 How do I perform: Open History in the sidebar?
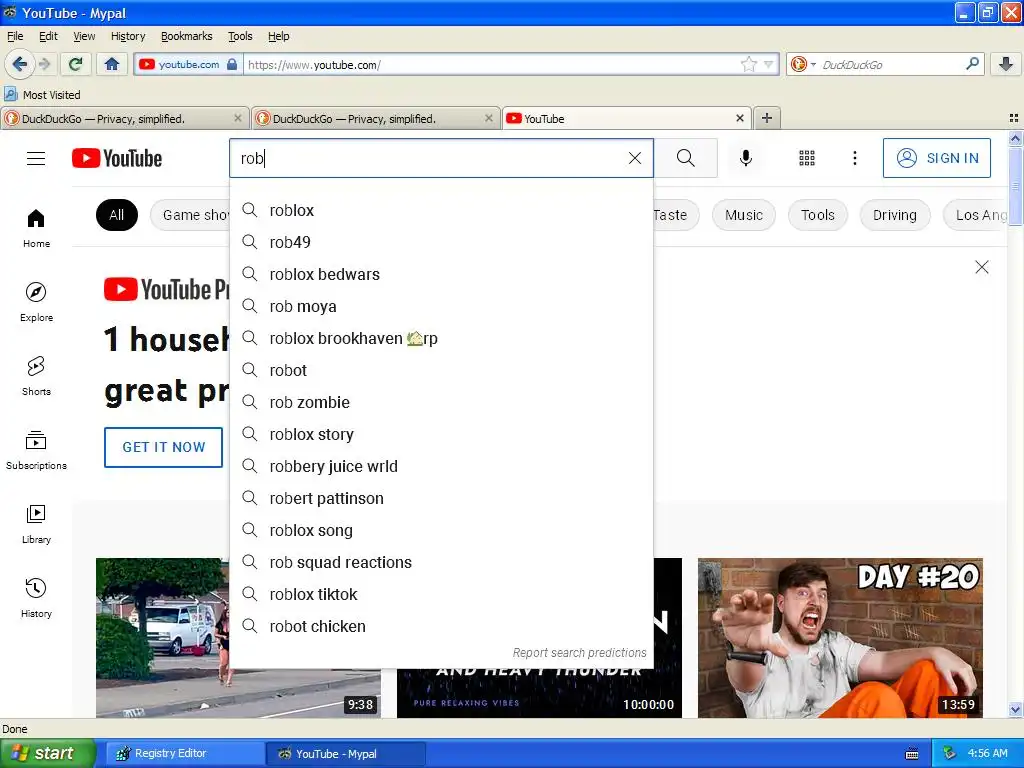coord(37,598)
